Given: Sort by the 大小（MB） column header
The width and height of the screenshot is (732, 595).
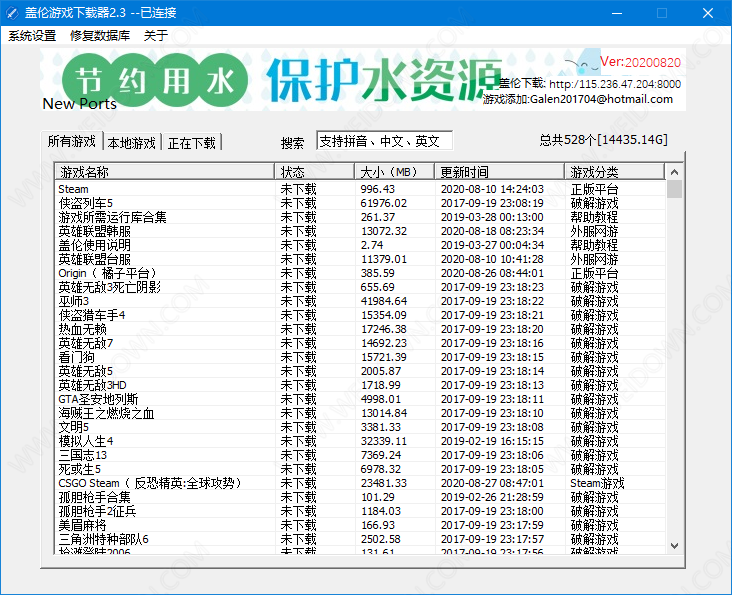Looking at the screenshot, I should [394, 172].
